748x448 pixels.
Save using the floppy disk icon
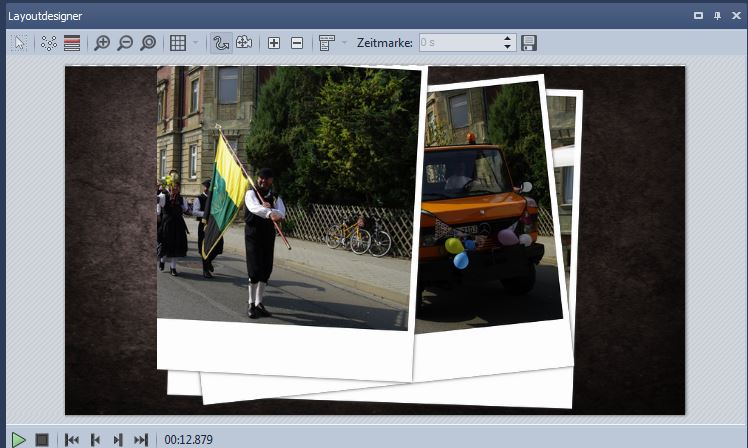click(x=529, y=43)
